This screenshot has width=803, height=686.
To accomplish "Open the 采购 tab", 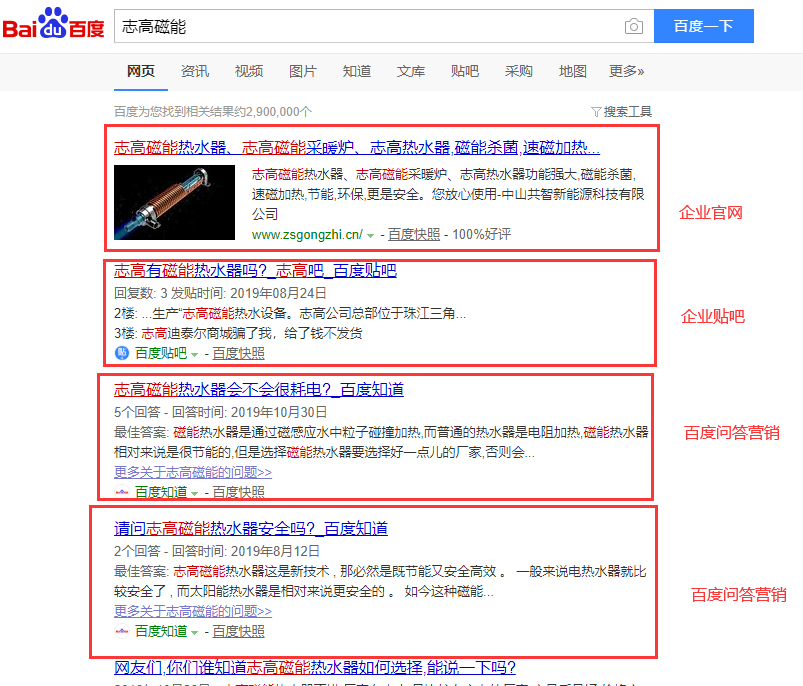I will point(519,71).
